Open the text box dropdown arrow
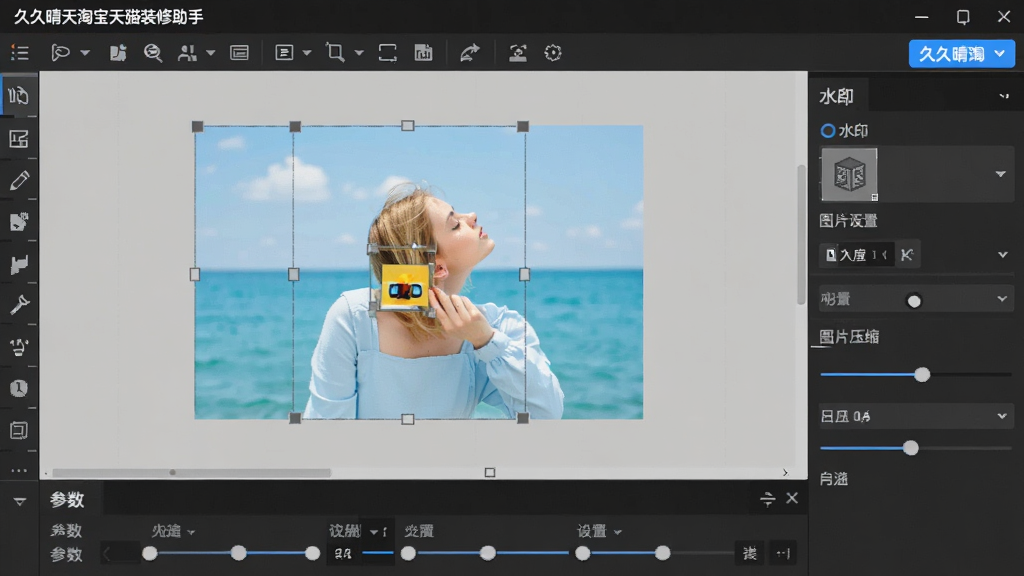Screen dimensions: 1024x576 pyautogui.click(x=306, y=53)
